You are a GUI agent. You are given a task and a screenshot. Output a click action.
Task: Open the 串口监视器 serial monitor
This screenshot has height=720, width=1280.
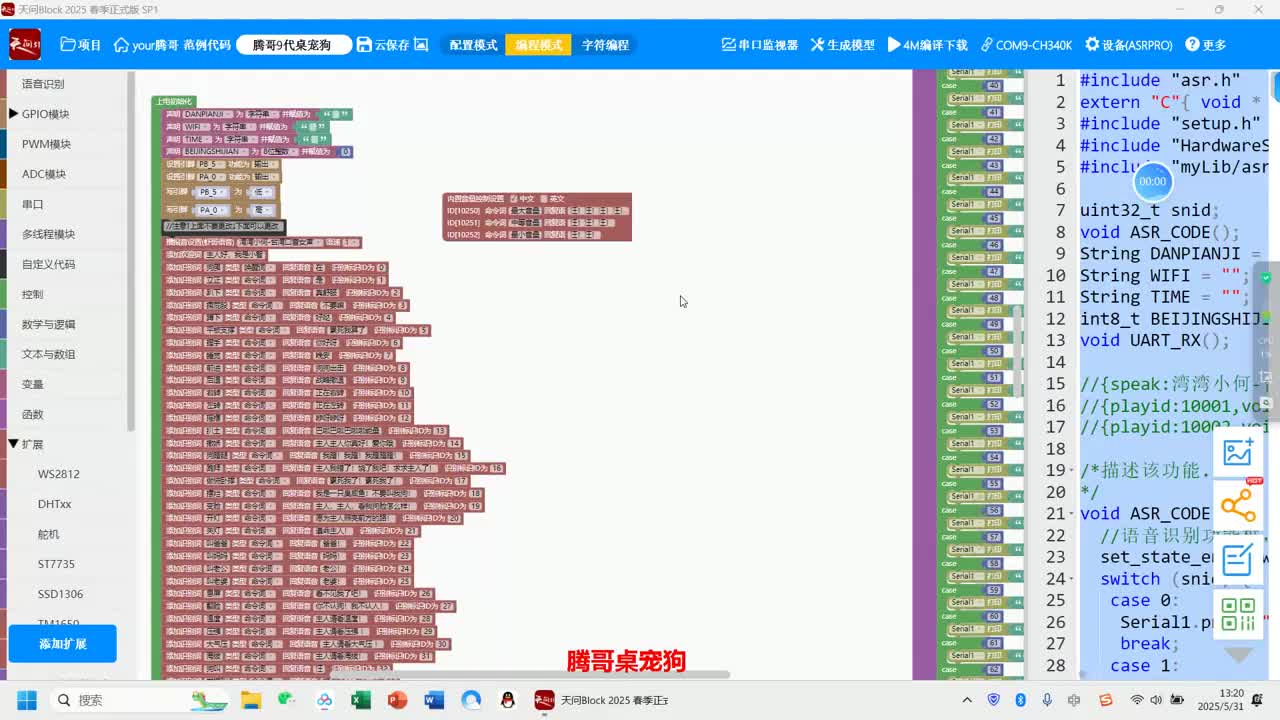coord(760,45)
